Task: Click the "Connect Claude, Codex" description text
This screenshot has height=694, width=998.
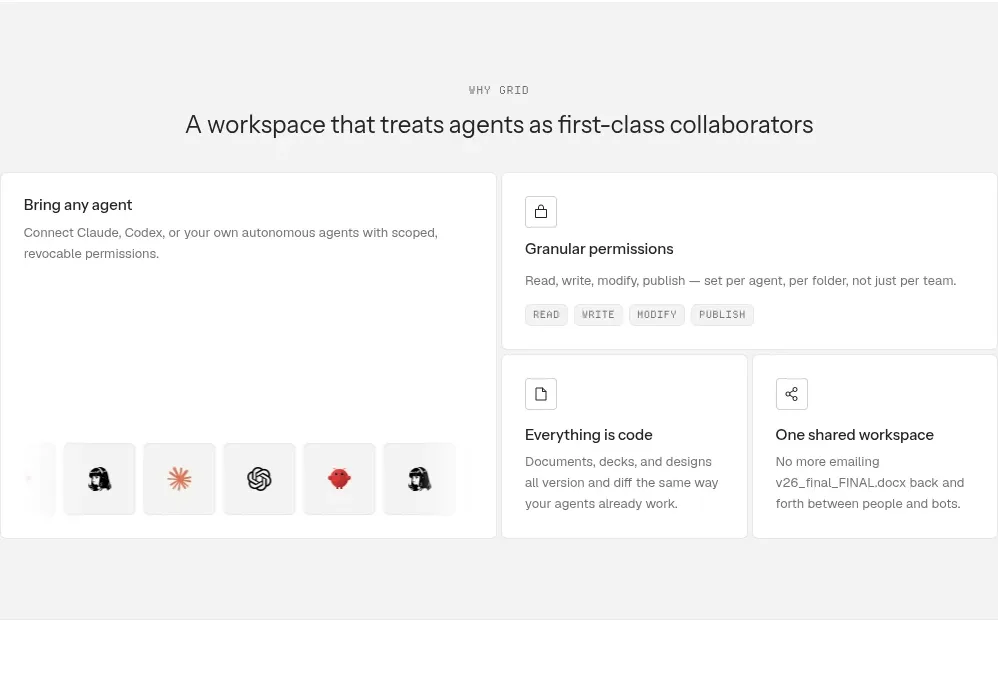Action: 230,243
